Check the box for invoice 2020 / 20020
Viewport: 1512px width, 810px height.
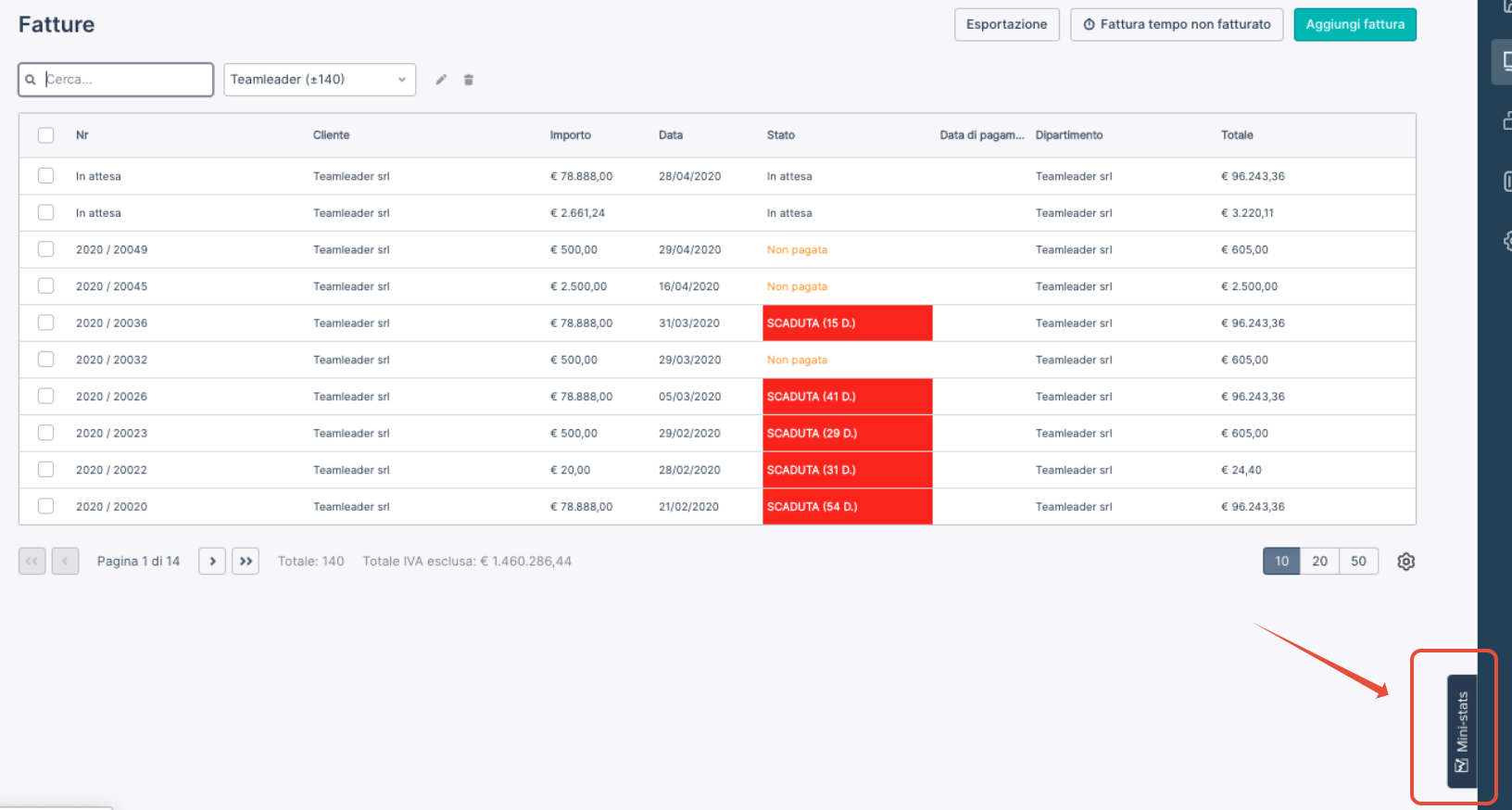tap(45, 506)
